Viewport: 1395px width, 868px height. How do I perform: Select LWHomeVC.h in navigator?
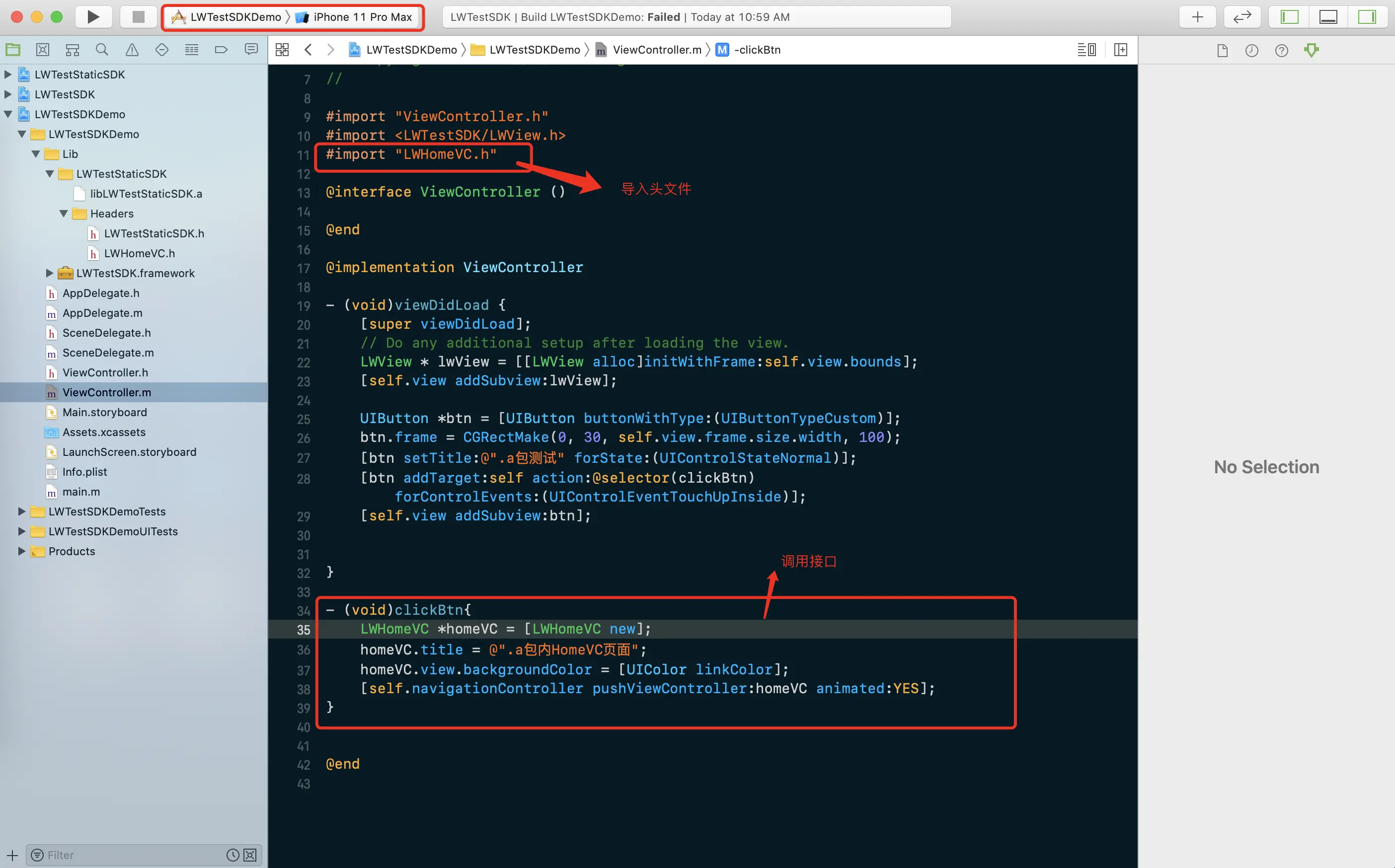coord(139,253)
